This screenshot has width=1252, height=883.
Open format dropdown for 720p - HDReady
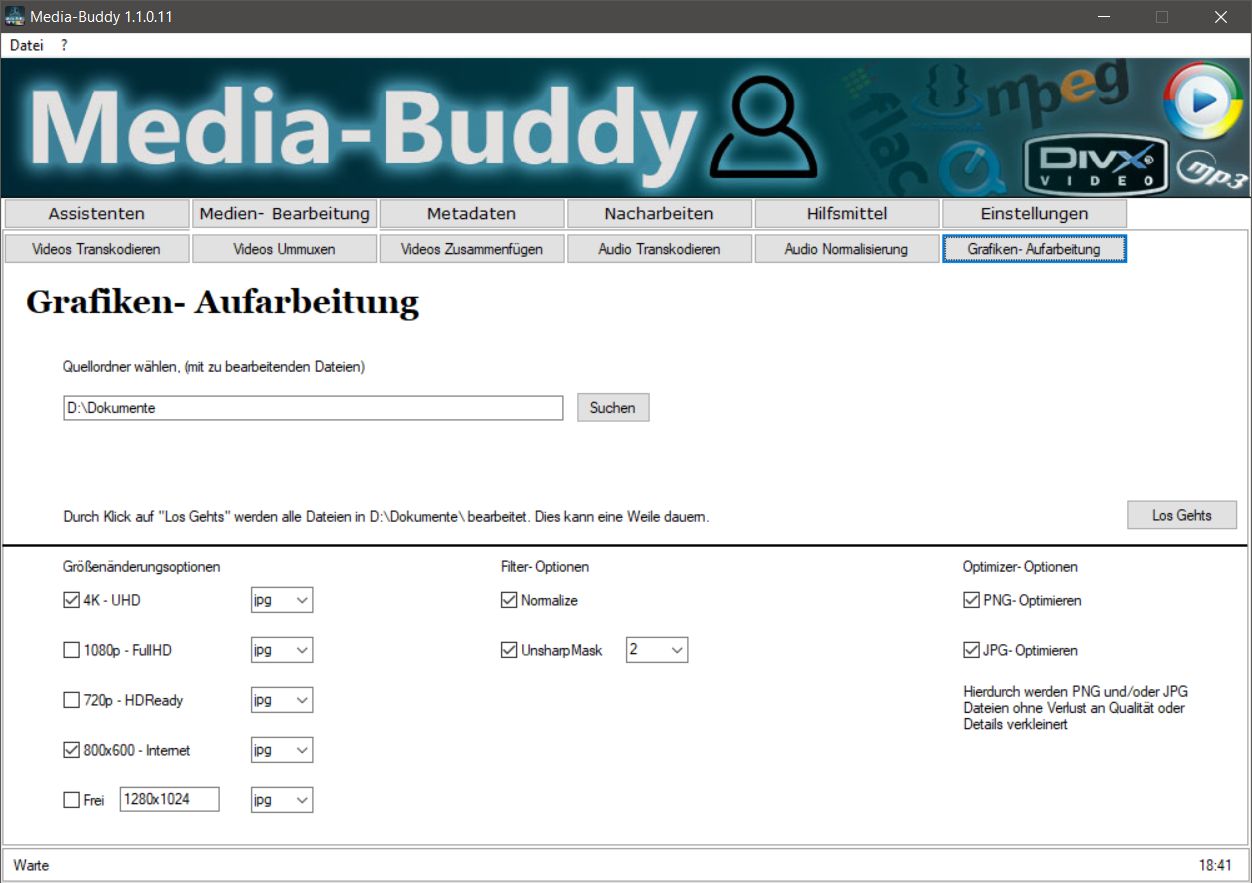pos(282,700)
